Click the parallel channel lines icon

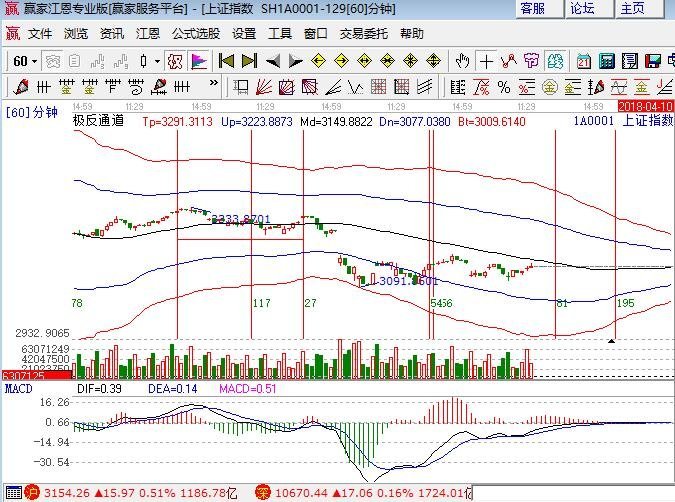click(424, 87)
